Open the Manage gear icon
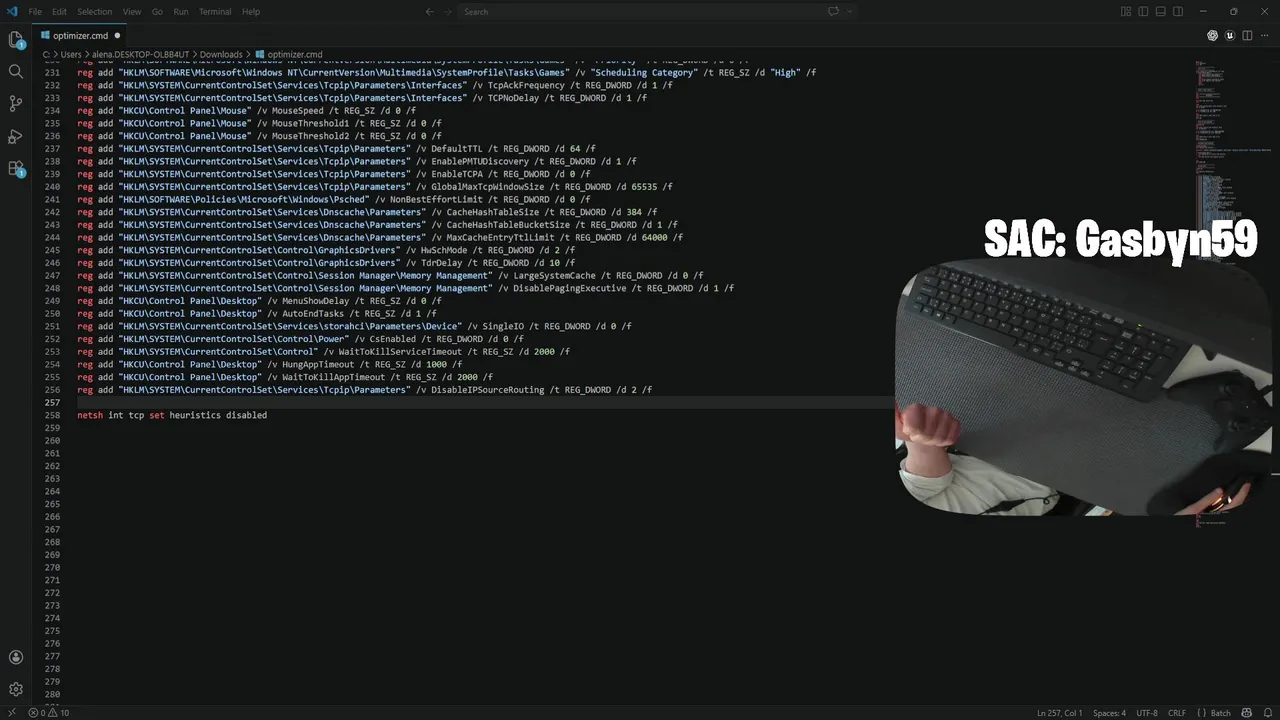The height and width of the screenshot is (720, 1280). [x=16, y=689]
